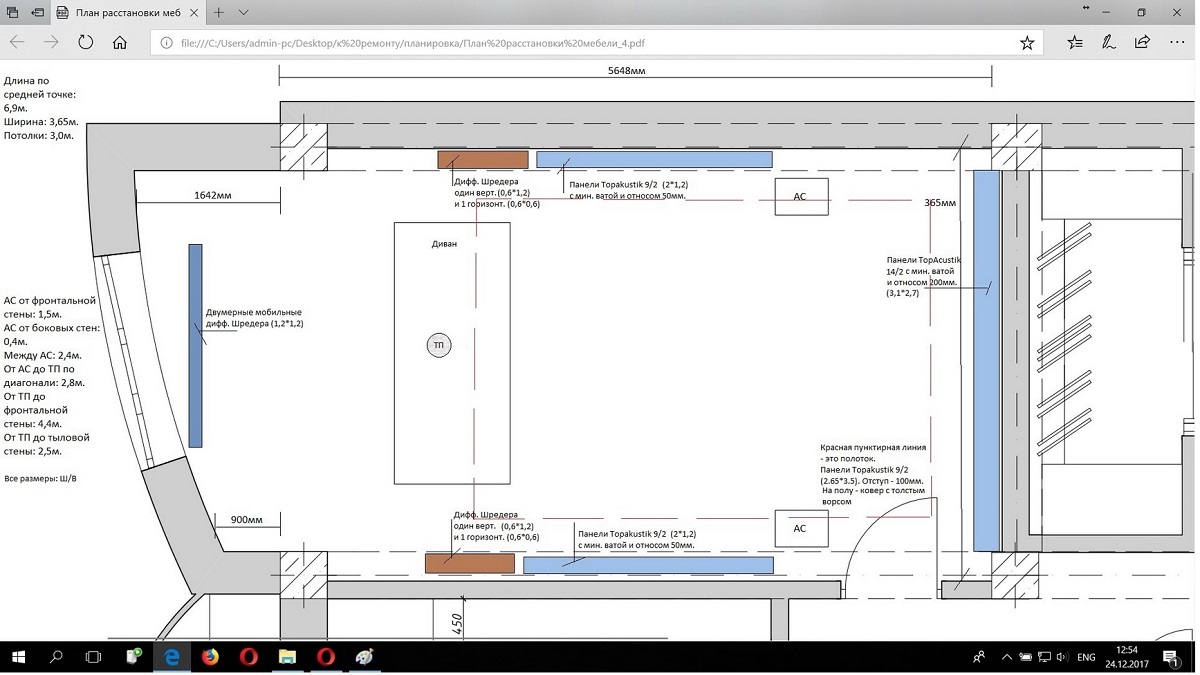Add page to favorites with star icon
Image resolution: width=1200 pixels, height=675 pixels.
[1027, 43]
